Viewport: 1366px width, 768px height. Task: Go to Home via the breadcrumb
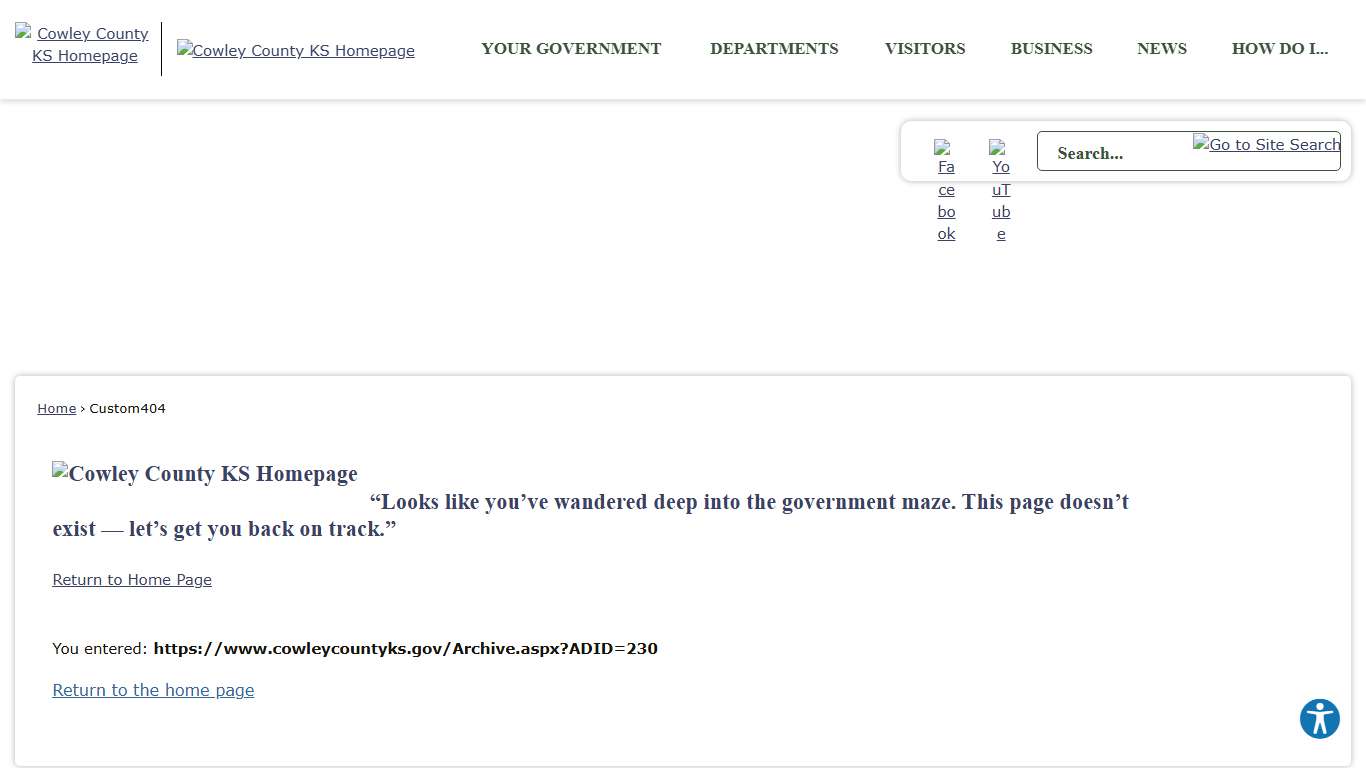[x=57, y=408]
